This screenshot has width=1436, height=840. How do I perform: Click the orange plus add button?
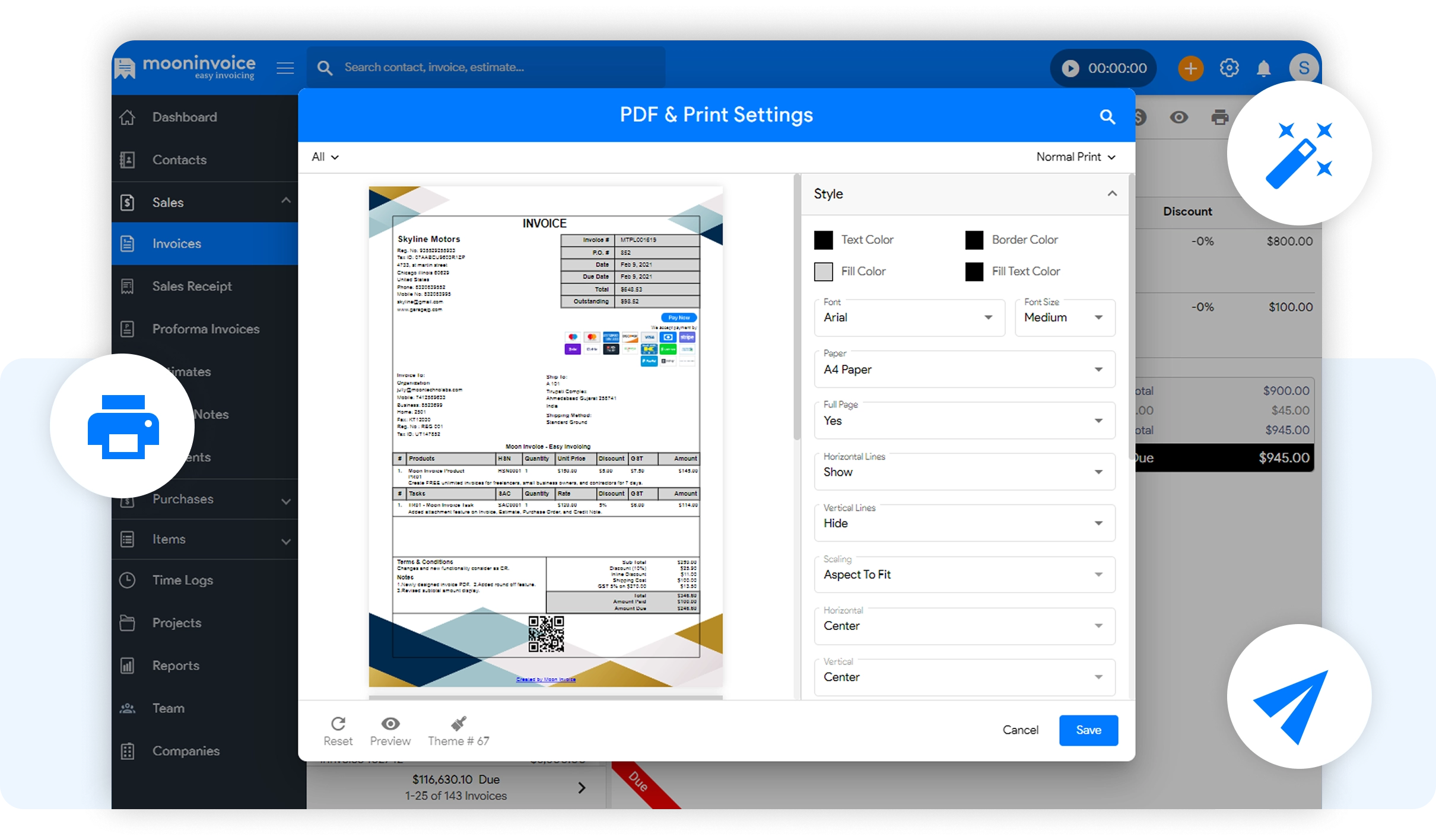tap(1190, 68)
